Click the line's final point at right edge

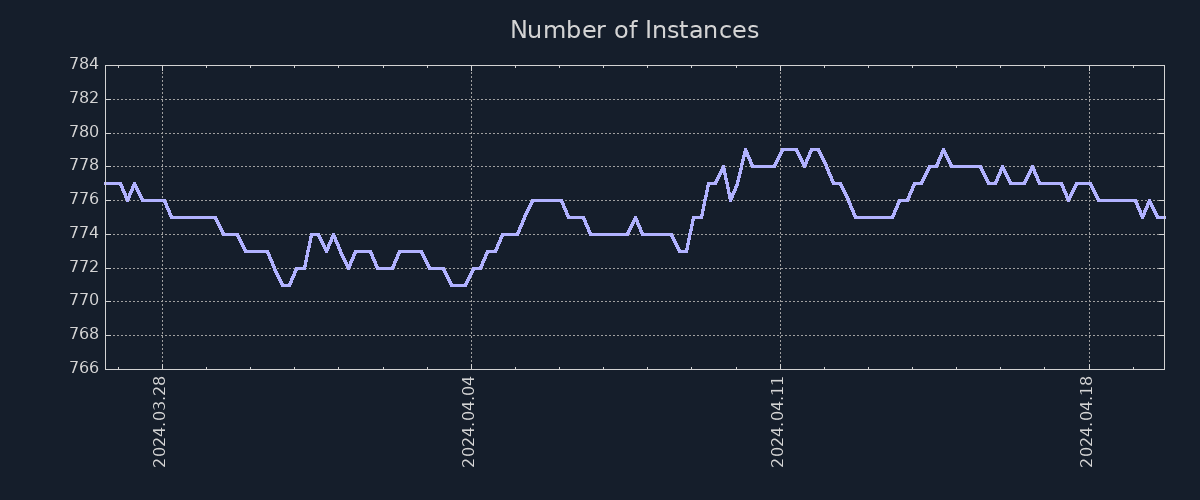[x=1163, y=217]
